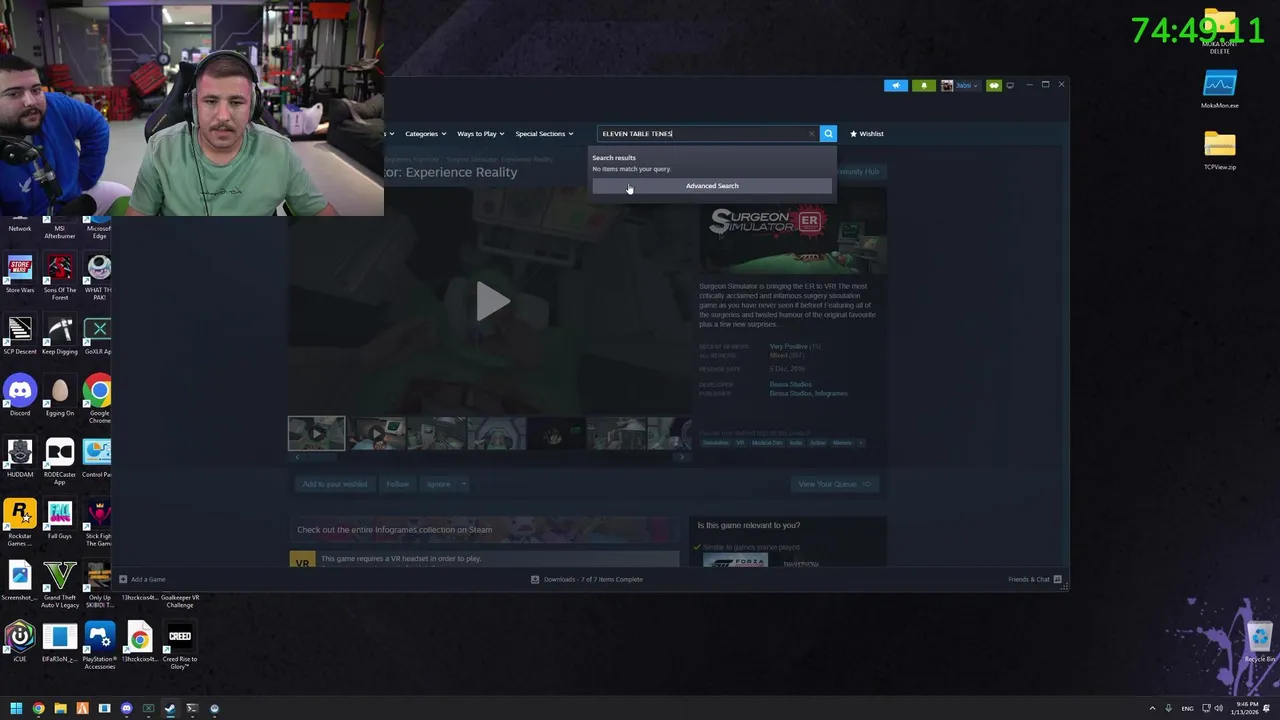Select the first video thumbnail in gallery
The height and width of the screenshot is (720, 1280).
(x=317, y=433)
